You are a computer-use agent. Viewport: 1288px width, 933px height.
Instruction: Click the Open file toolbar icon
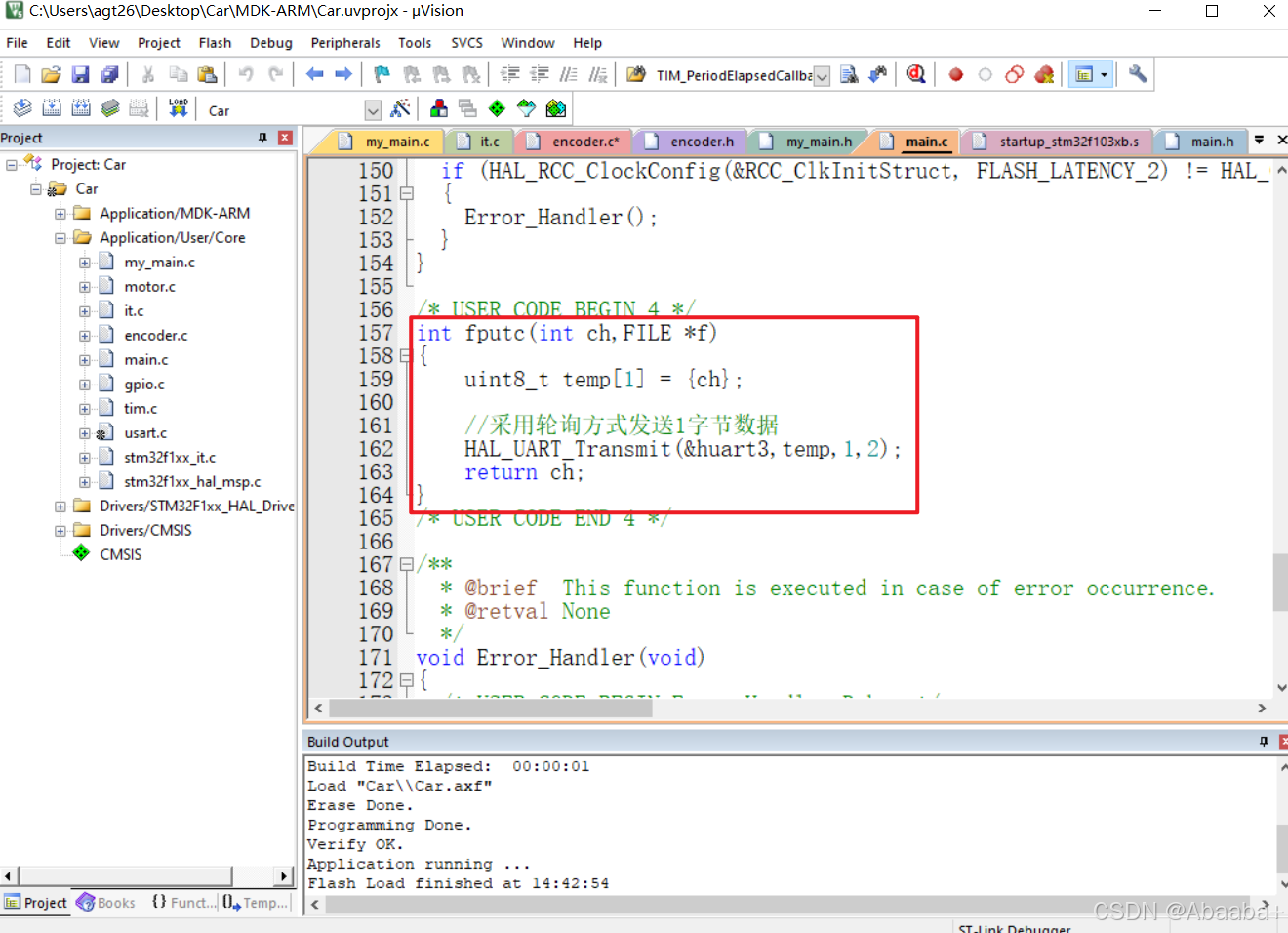tap(51, 74)
